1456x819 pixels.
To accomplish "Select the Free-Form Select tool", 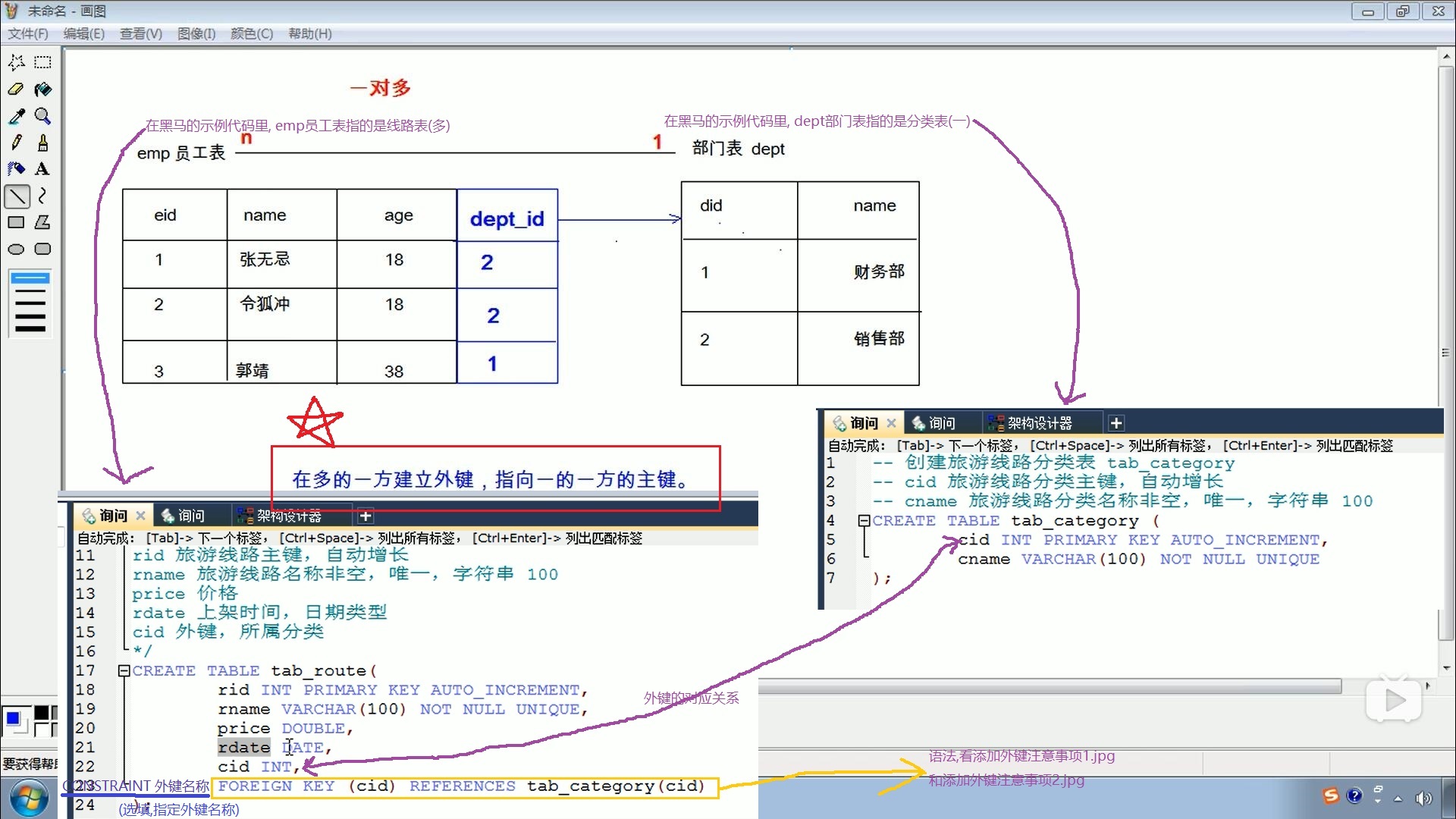I will (17, 62).
